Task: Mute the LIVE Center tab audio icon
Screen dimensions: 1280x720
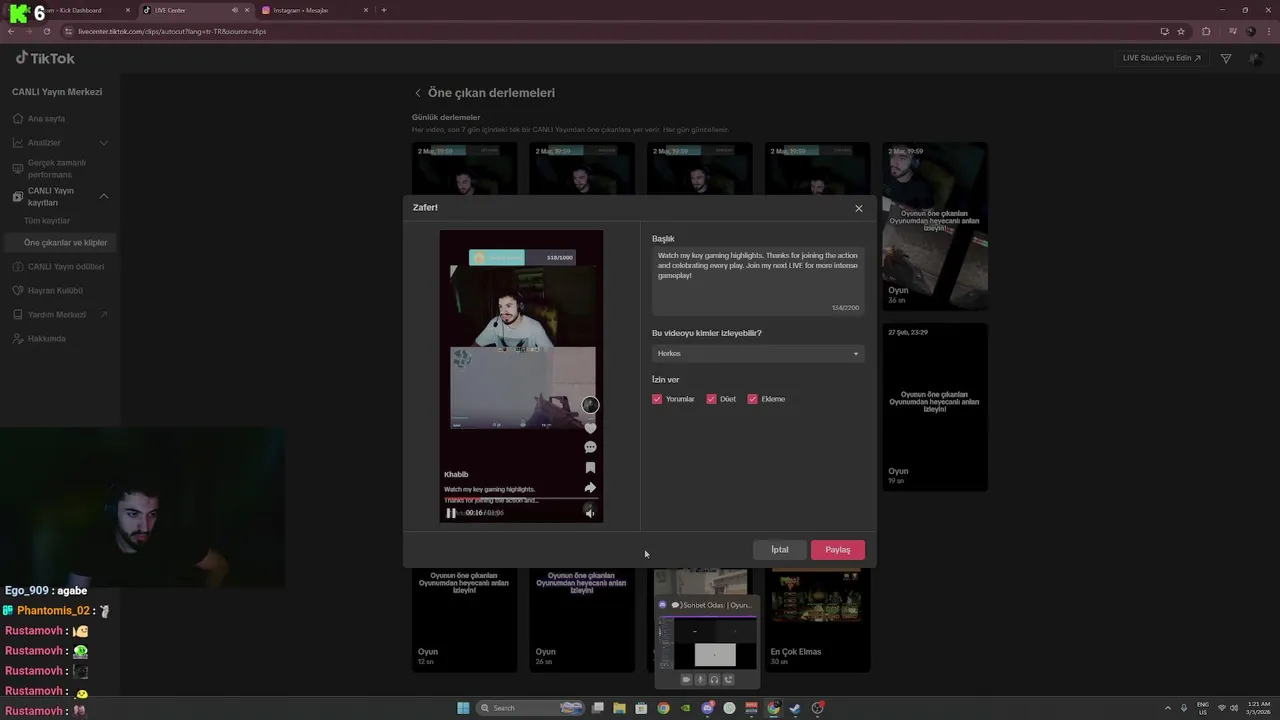Action: pos(235,10)
